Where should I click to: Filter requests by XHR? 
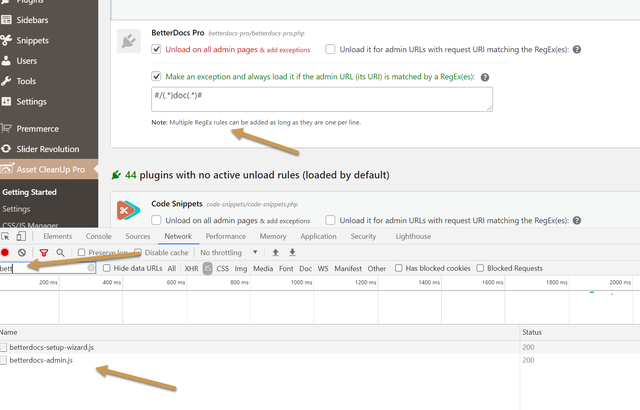point(191,268)
